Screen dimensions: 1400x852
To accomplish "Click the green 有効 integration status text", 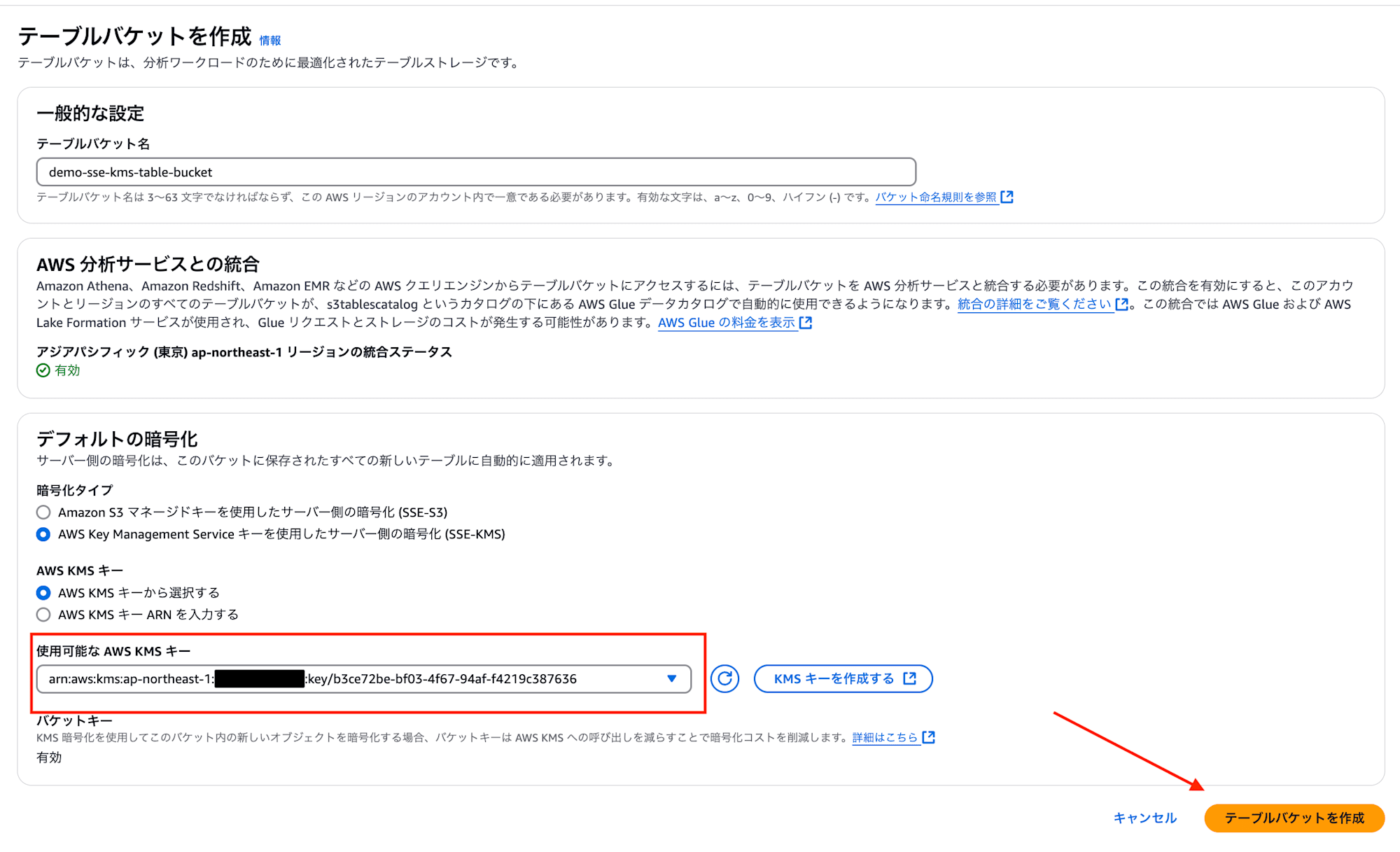I will [x=67, y=370].
